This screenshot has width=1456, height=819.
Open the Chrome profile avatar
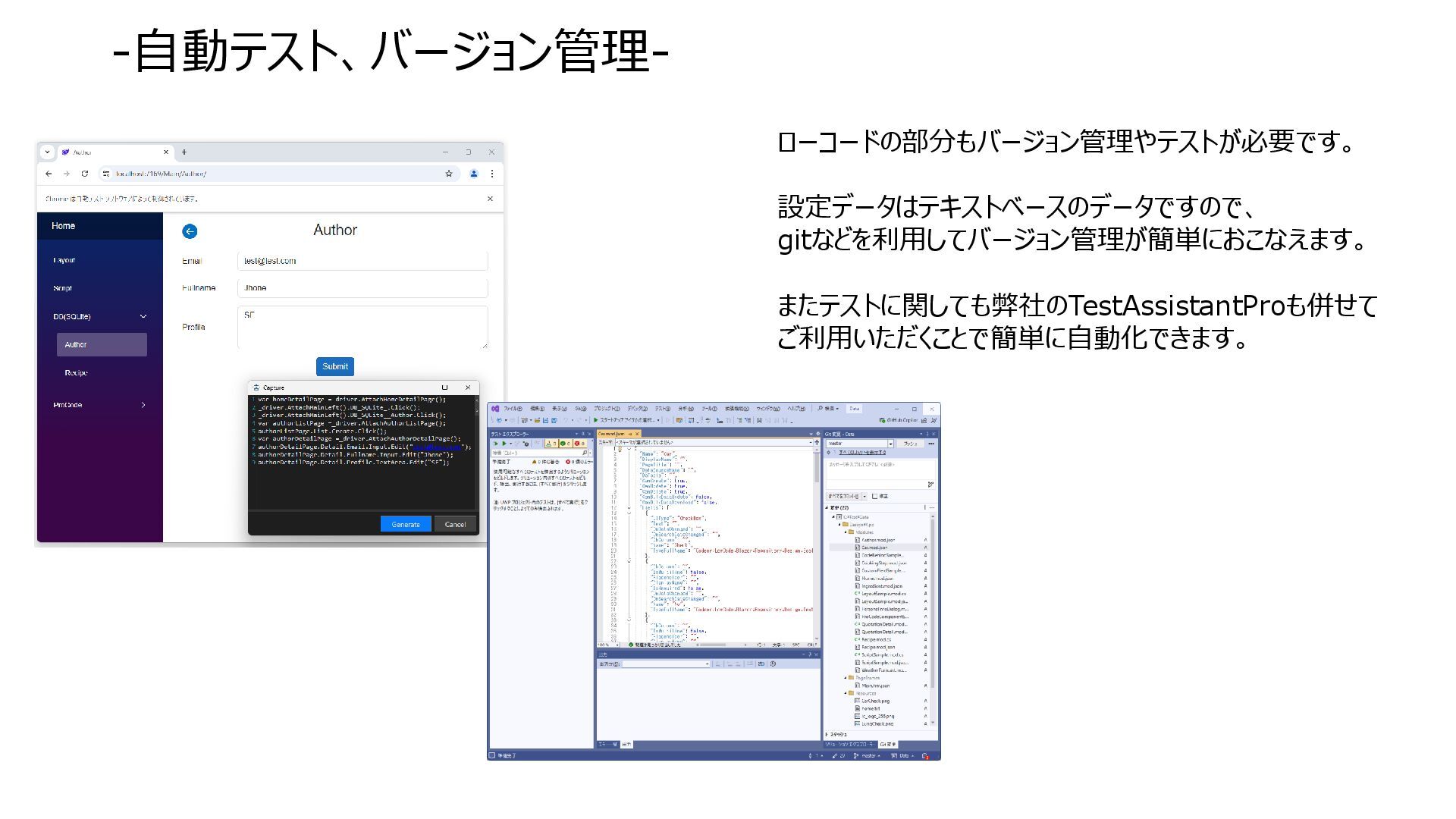click(x=473, y=174)
